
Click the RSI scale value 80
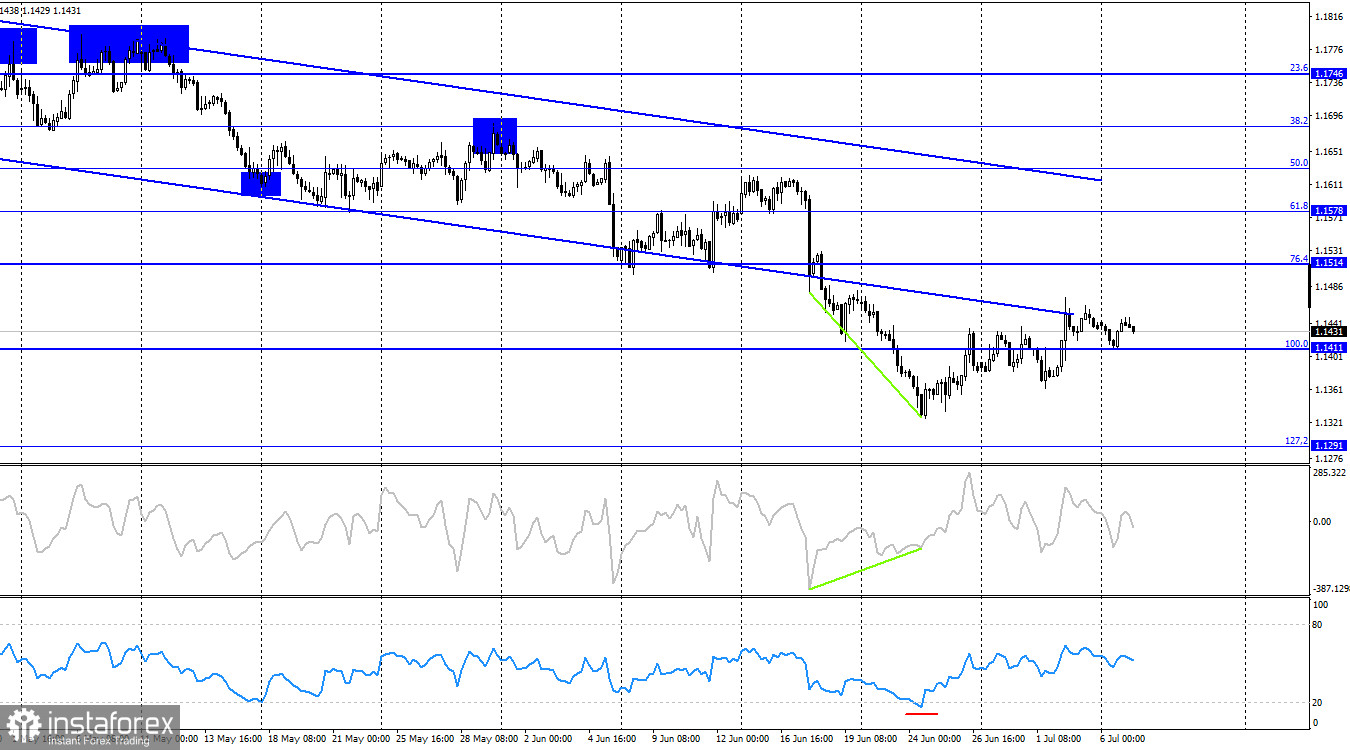[x=1319, y=625]
